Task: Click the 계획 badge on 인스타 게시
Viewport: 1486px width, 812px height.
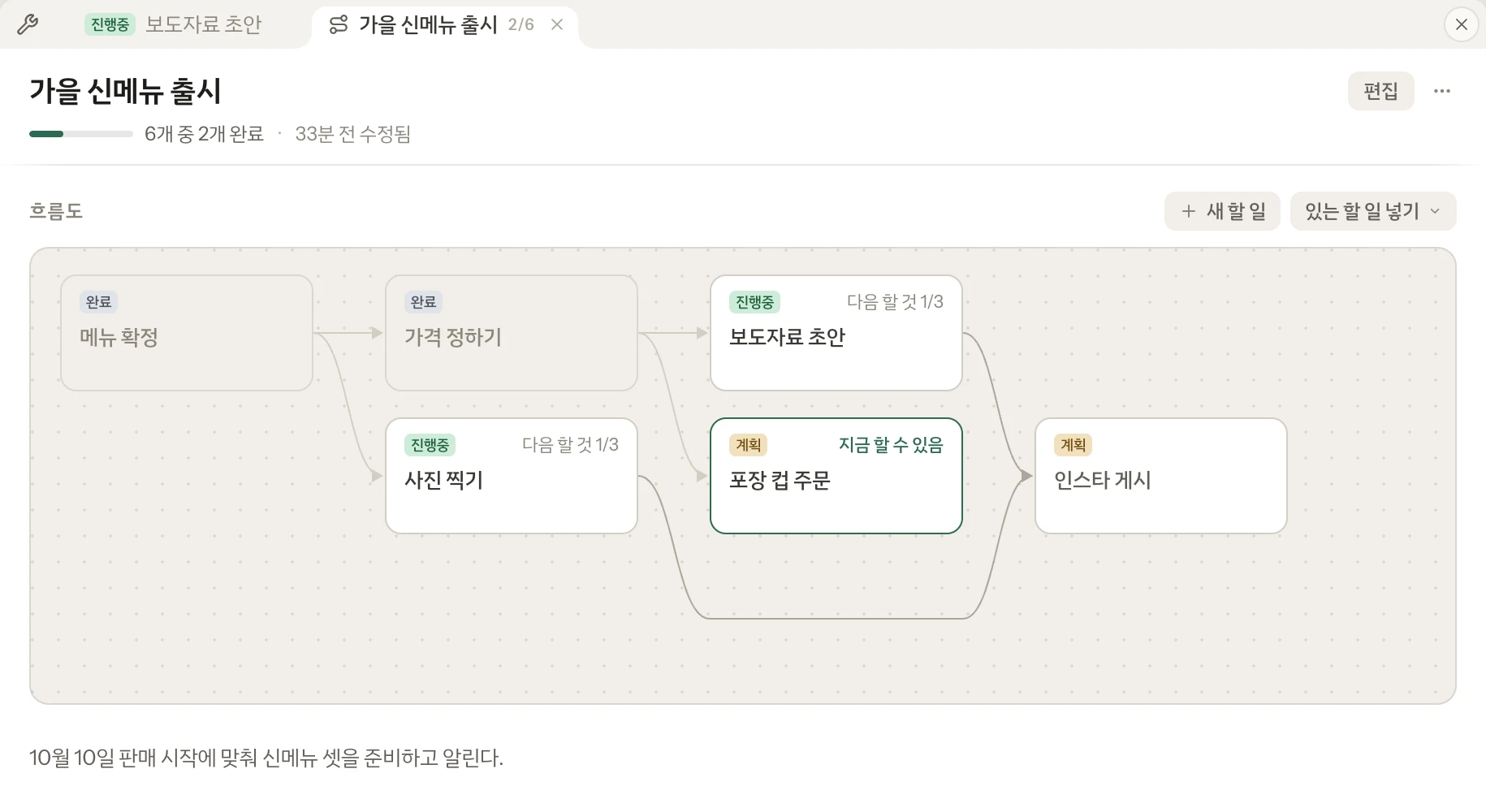Action: point(1073,445)
